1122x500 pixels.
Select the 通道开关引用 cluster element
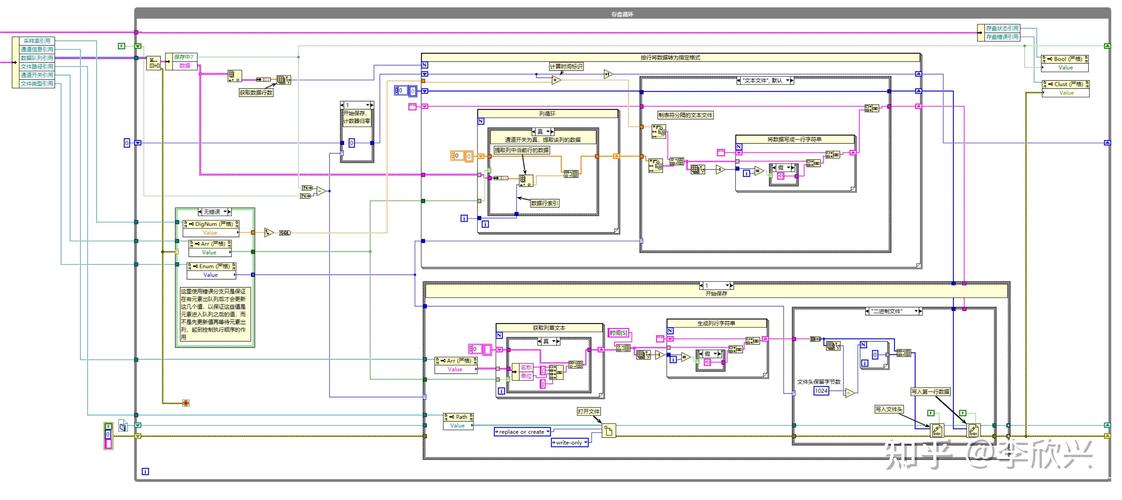[37, 75]
